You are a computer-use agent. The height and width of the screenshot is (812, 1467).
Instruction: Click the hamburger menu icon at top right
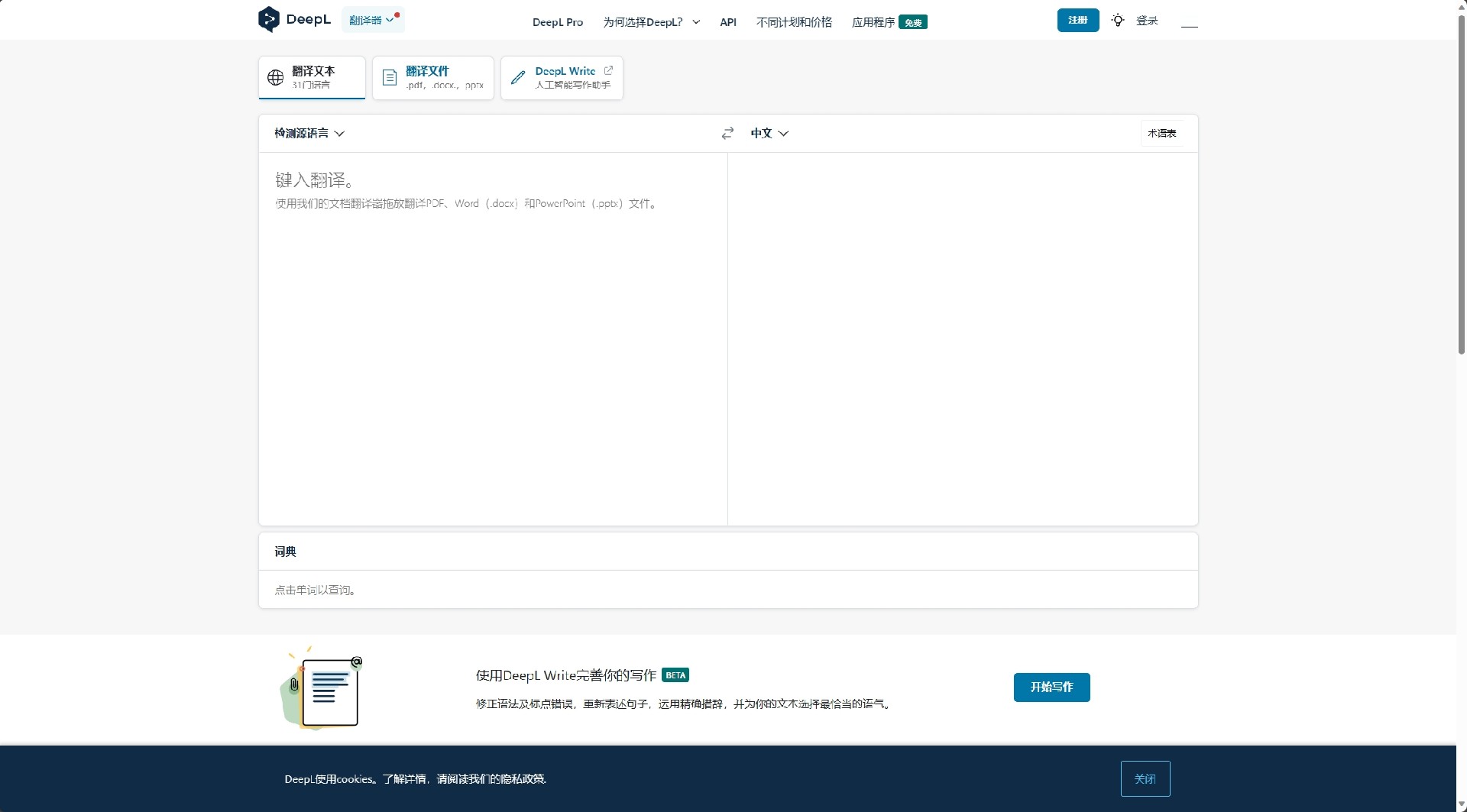(x=1189, y=21)
